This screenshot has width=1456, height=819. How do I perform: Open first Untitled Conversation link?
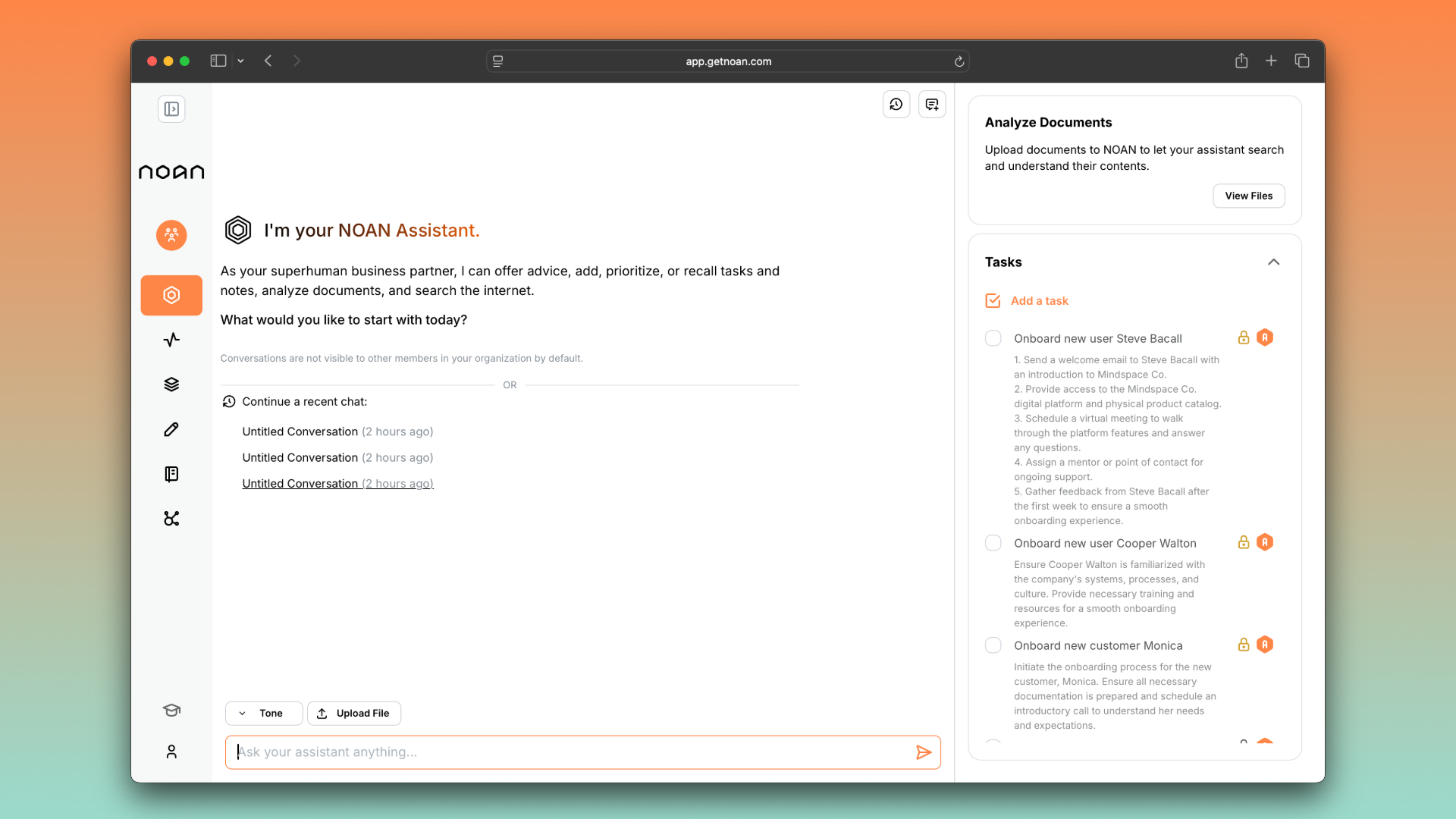pos(337,431)
